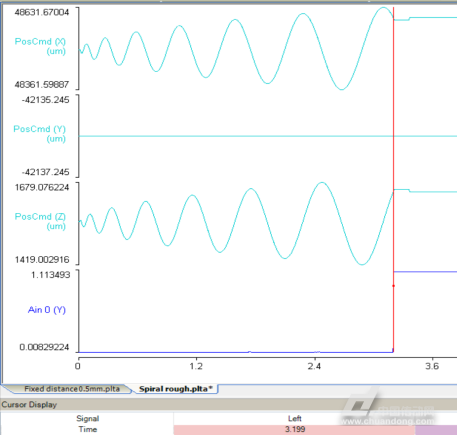This screenshot has width=457, height=436.
Task: Select the Ain 0 (Y) signal label
Action: click(x=47, y=310)
